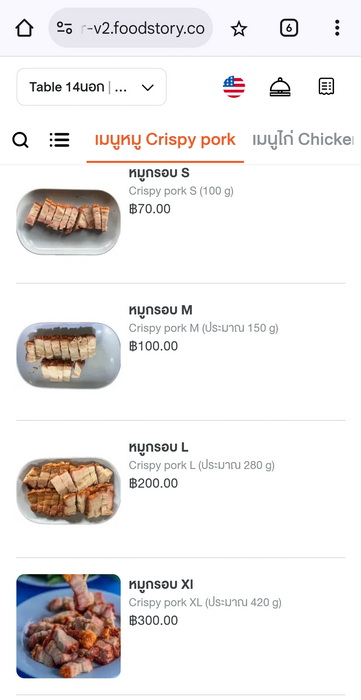
Task: Select the เมนูหมู Crispy pork tab
Action: coord(165,140)
